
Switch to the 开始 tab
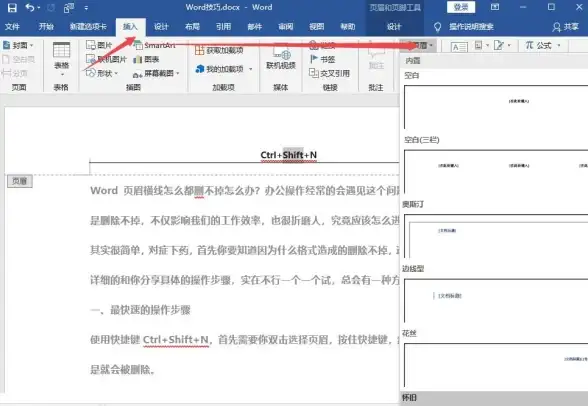click(46, 27)
